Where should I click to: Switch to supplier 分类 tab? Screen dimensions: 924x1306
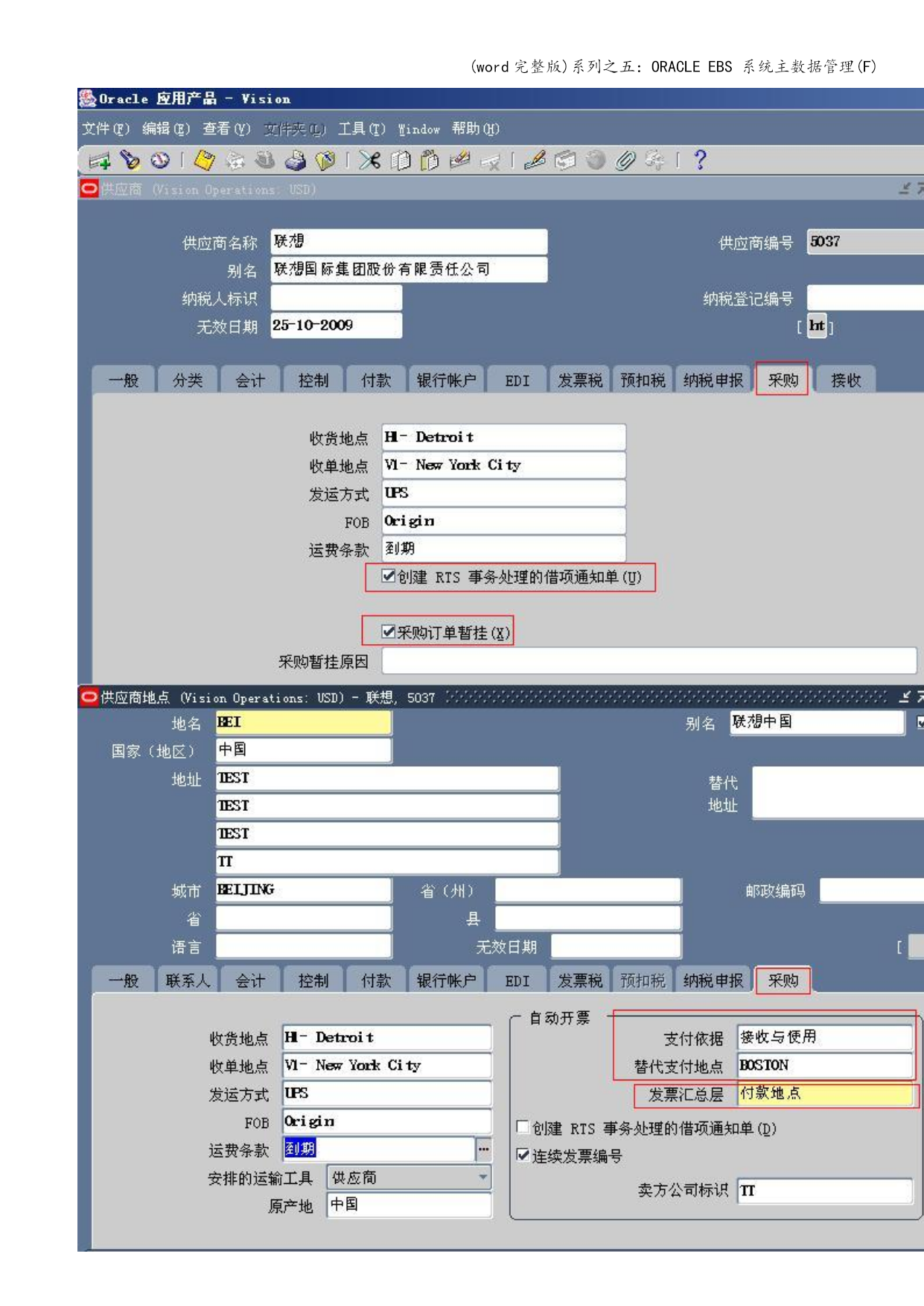187,380
